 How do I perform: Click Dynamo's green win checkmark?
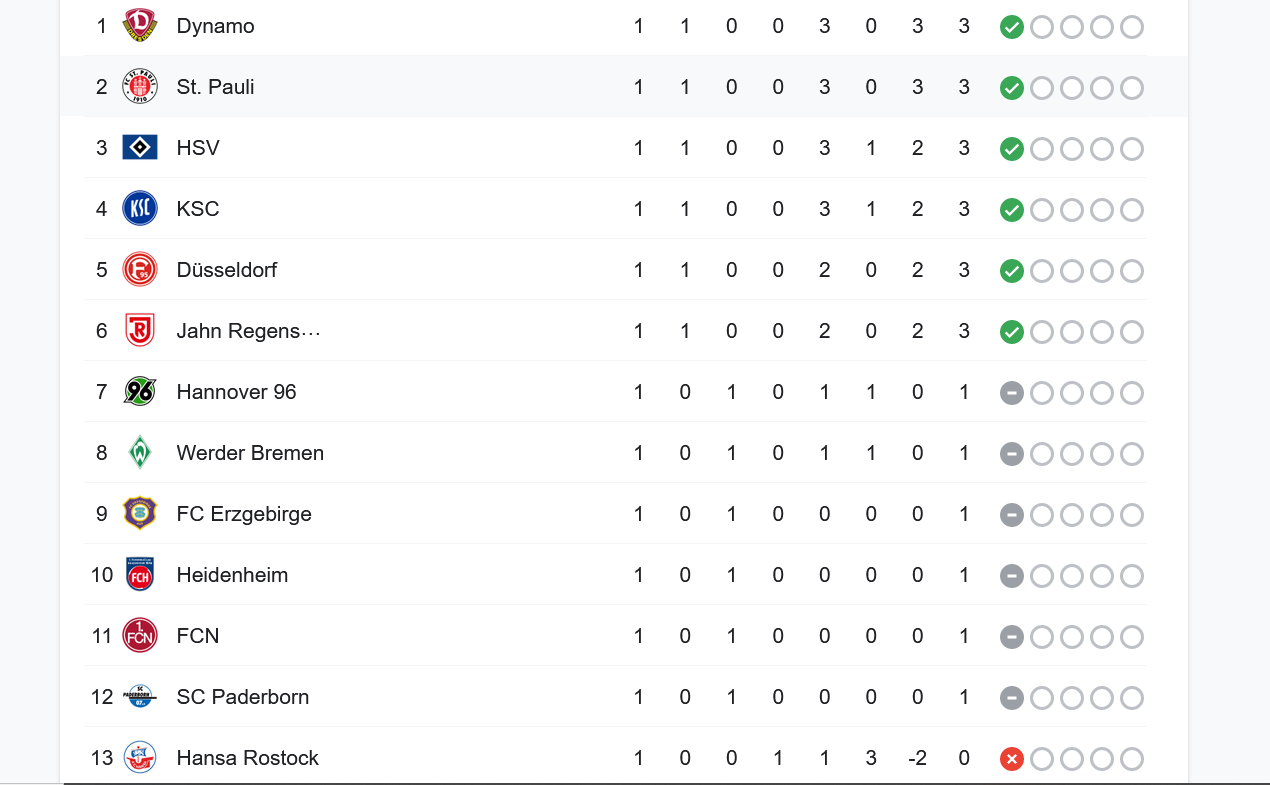pyautogui.click(x=1012, y=27)
